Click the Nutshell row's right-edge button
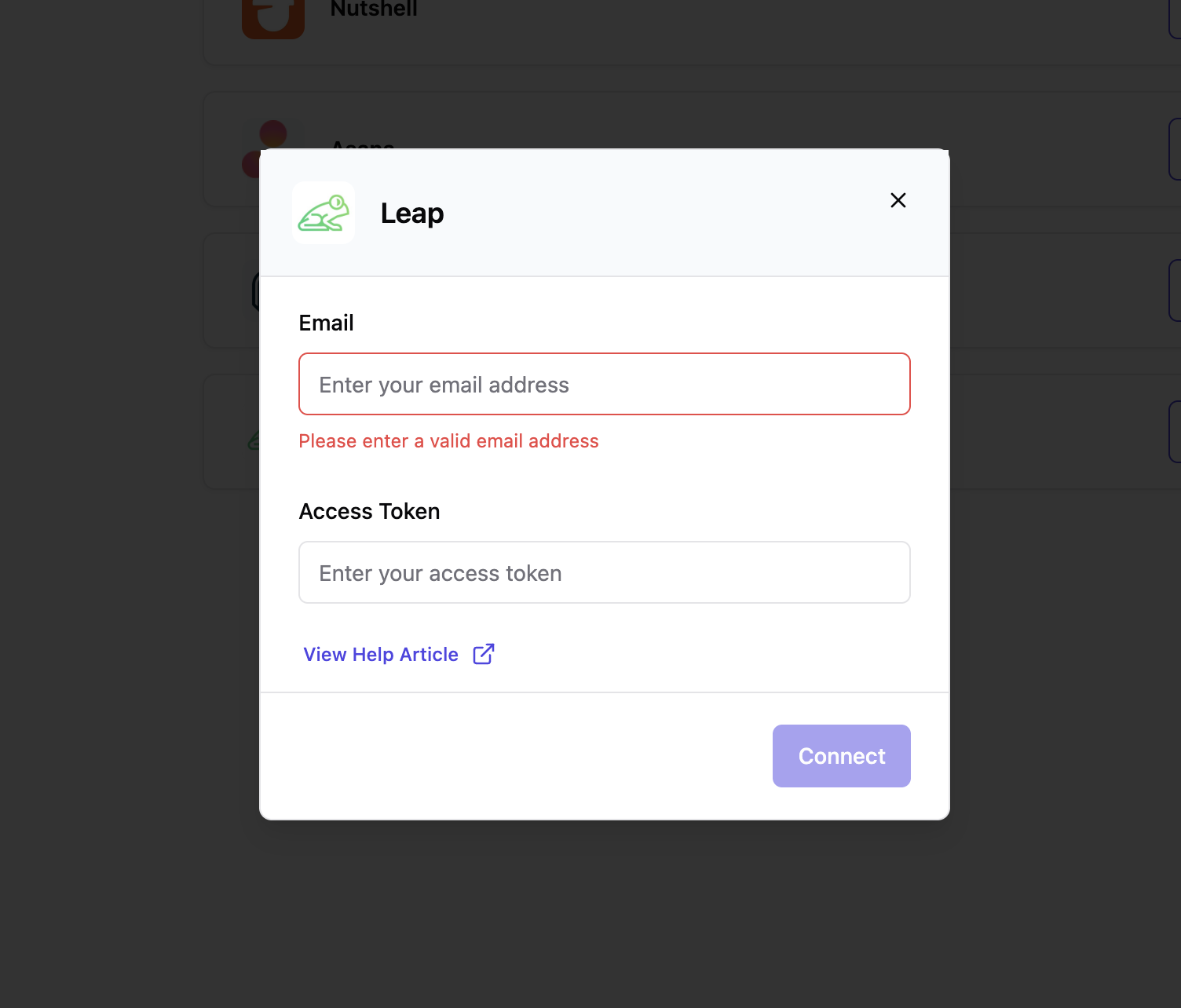Viewport: 1181px width, 1008px height. 1175,17
